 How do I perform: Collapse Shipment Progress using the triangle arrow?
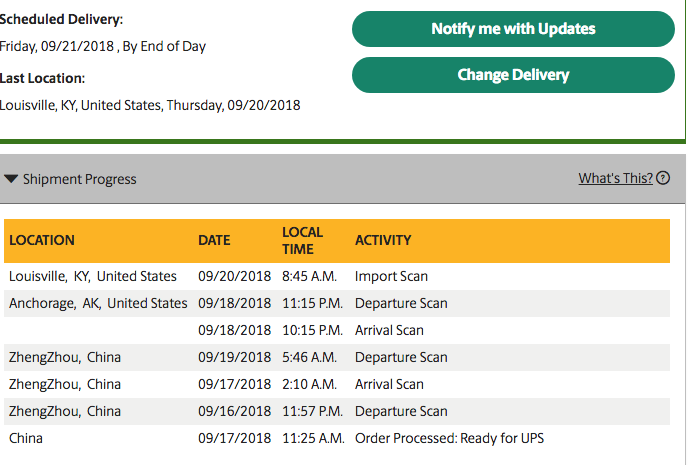pos(11,180)
